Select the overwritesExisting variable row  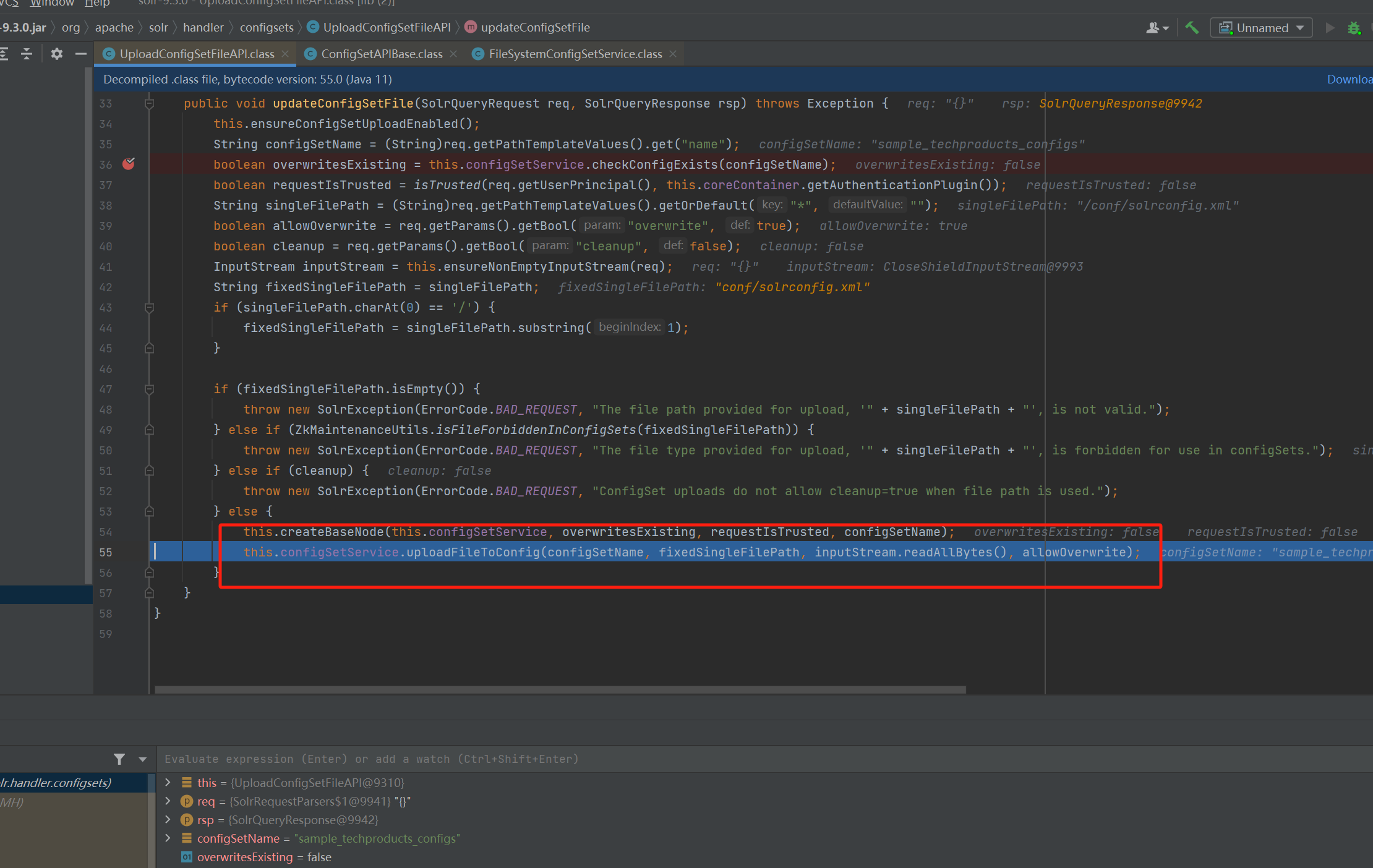764,857
